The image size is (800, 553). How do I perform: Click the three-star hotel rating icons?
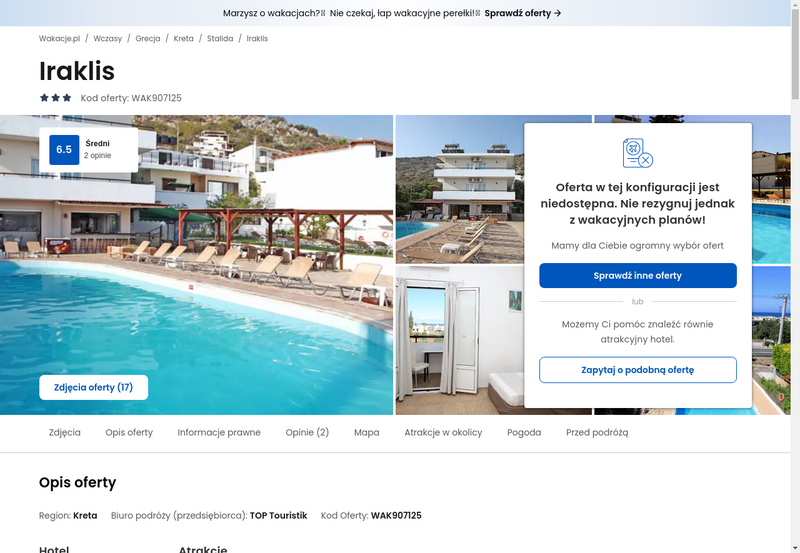point(56,97)
